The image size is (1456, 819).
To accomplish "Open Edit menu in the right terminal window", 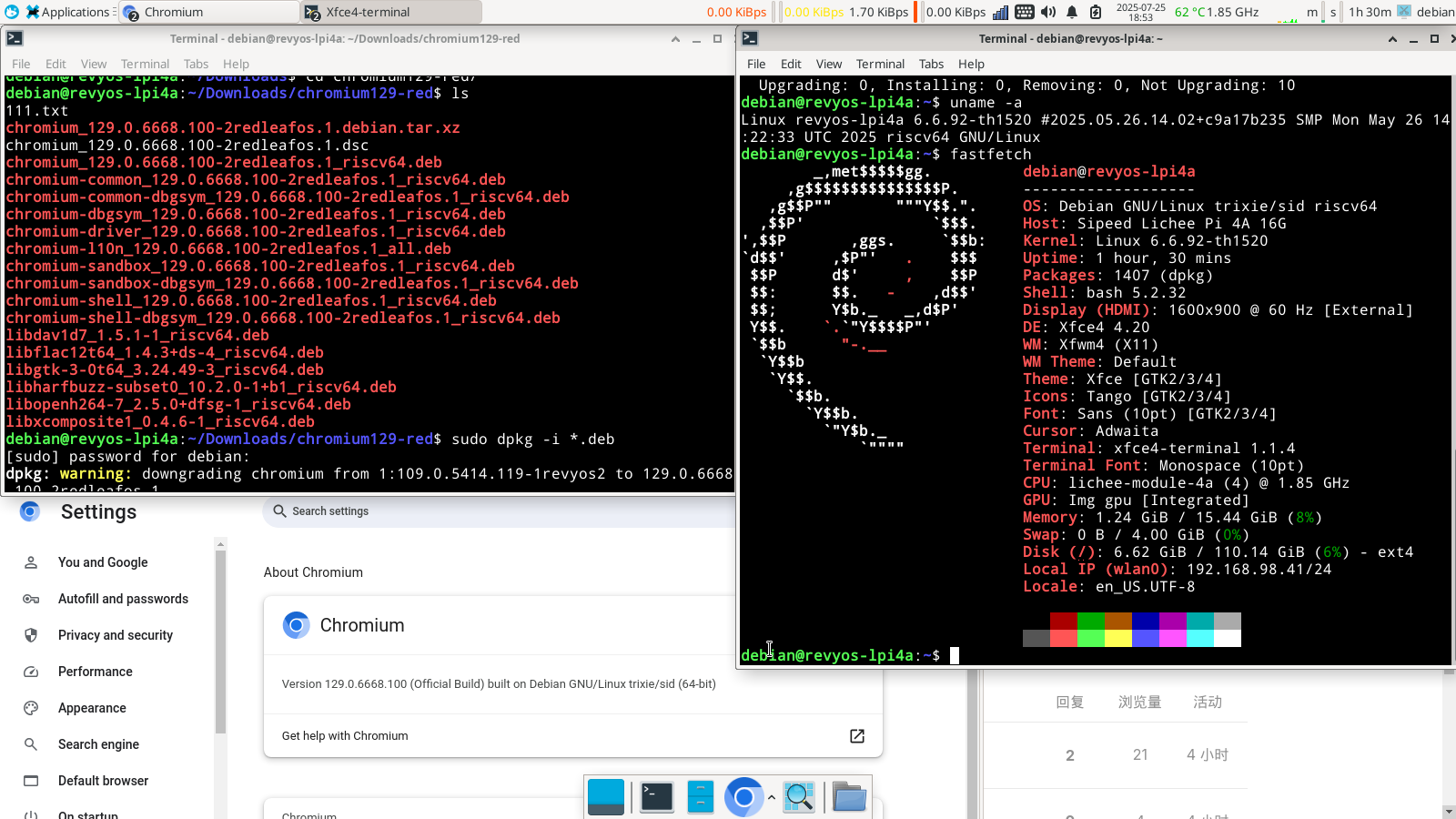I will (x=791, y=64).
